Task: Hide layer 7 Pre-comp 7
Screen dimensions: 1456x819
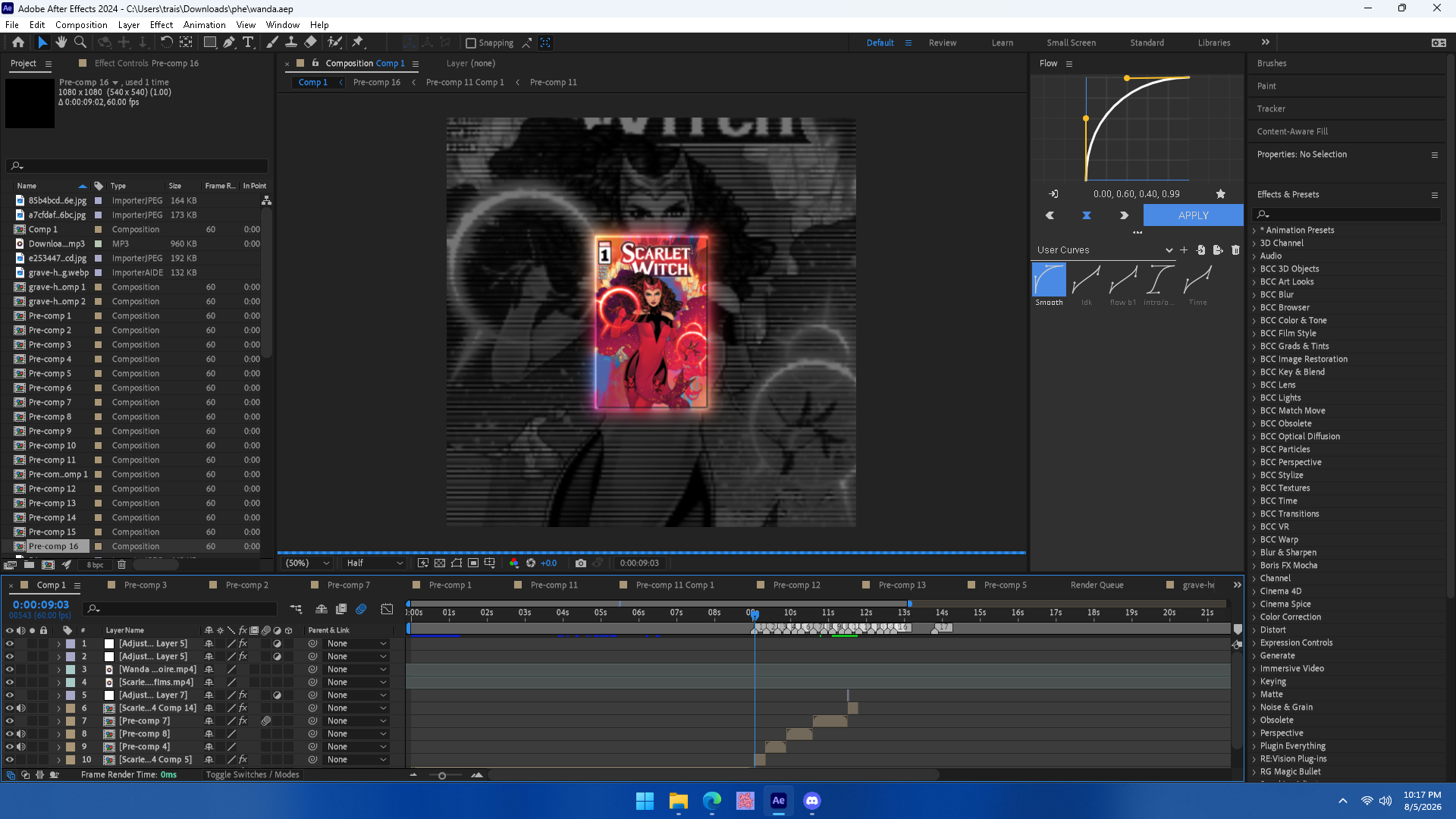Action: (x=10, y=721)
